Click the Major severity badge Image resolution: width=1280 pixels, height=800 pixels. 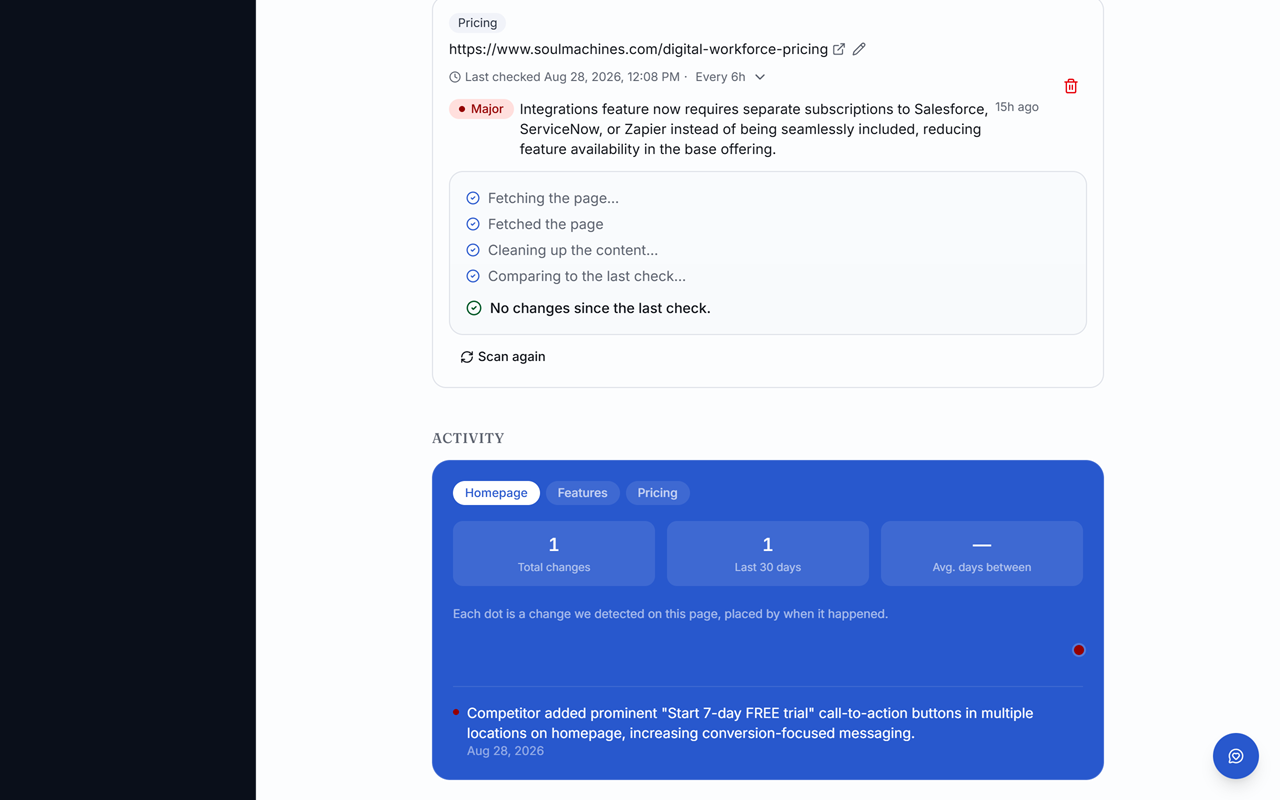(481, 109)
